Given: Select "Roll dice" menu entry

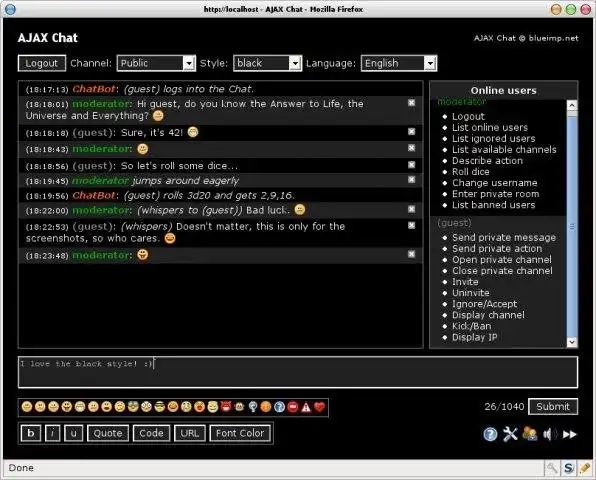Looking at the screenshot, I should click(x=471, y=171).
